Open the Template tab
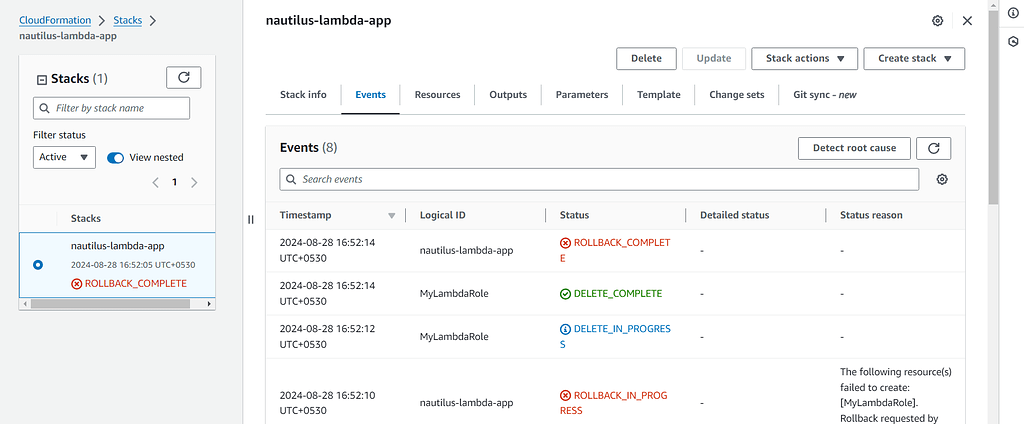Viewport: 1024px width, 424px height. 658,95
